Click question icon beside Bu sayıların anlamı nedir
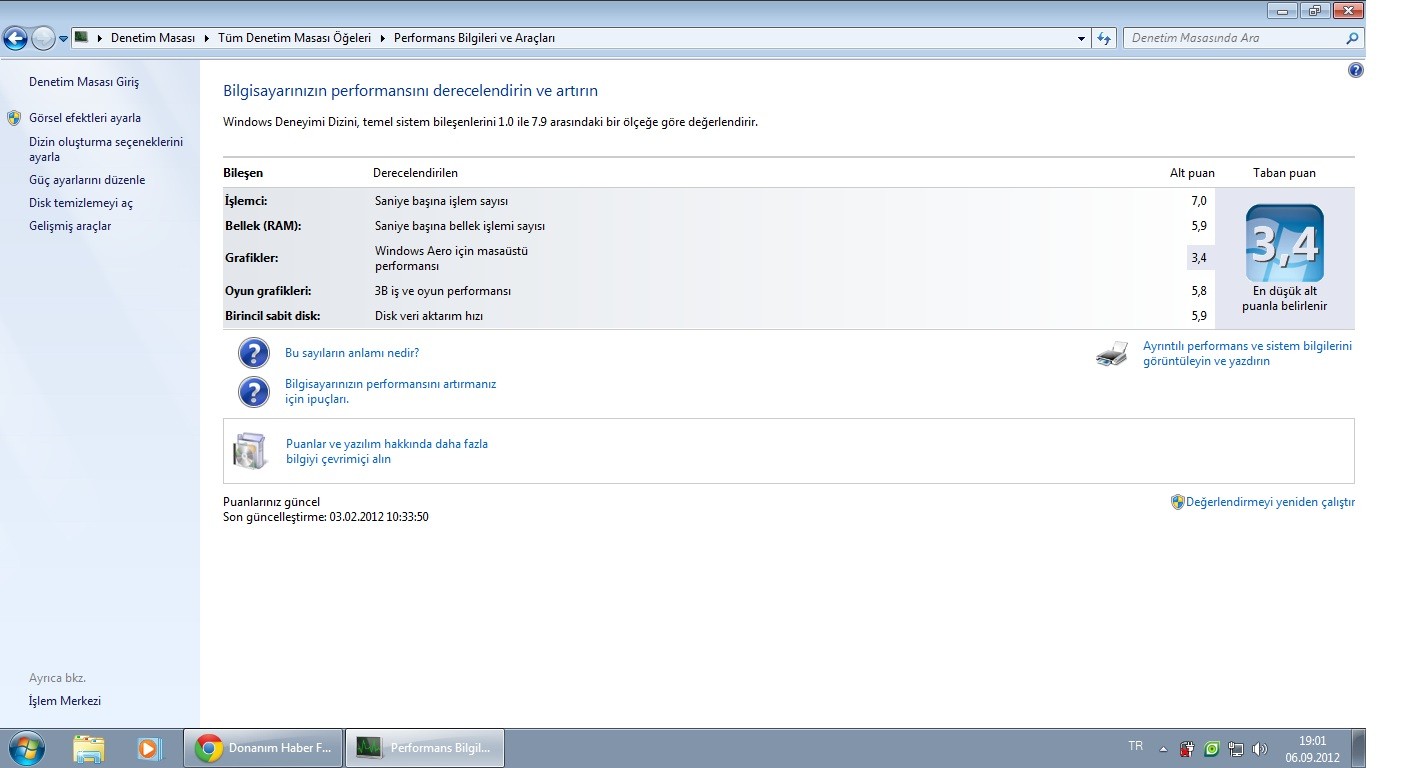The width and height of the screenshot is (1426, 768). 254,354
